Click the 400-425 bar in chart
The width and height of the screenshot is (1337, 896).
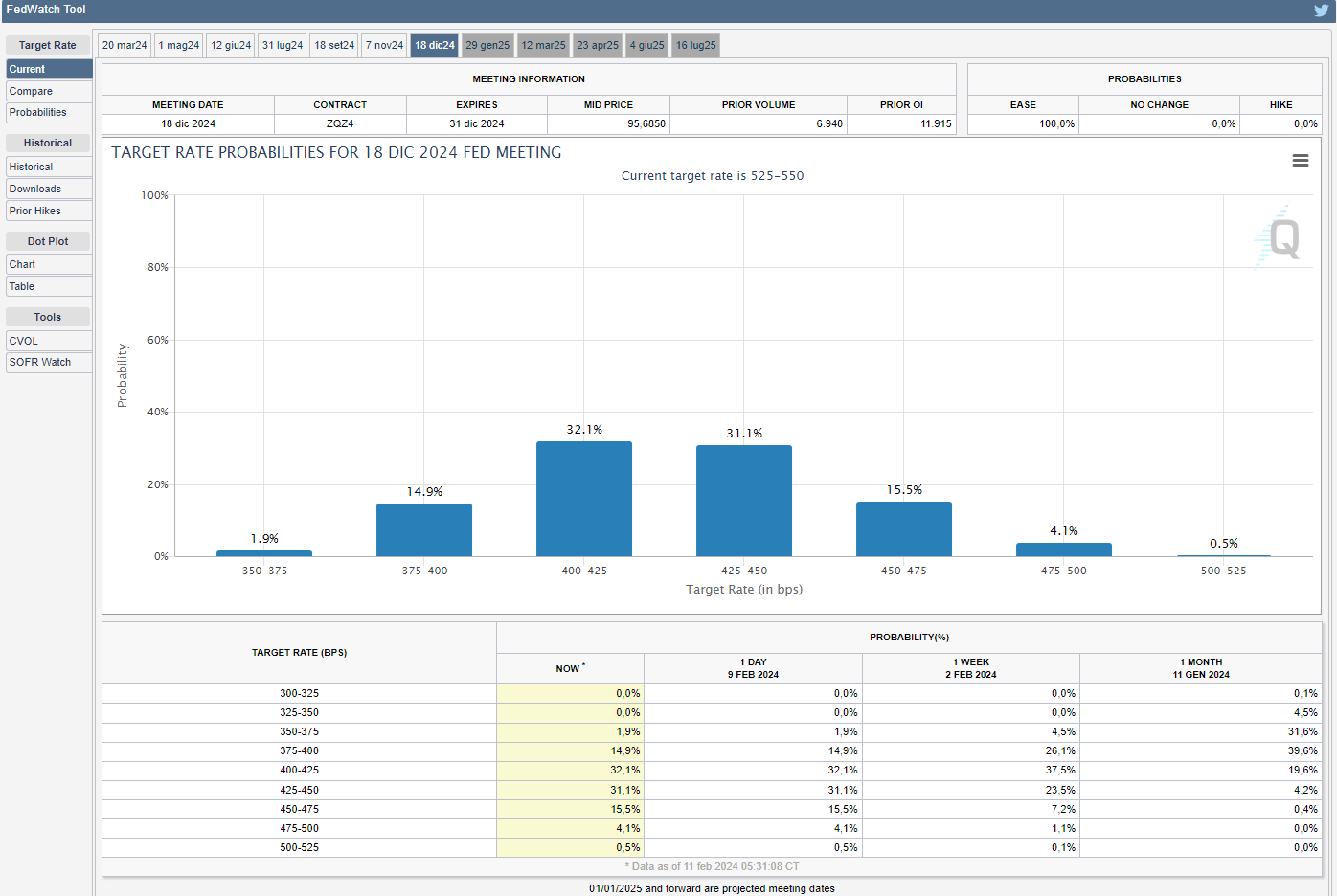pyautogui.click(x=584, y=499)
